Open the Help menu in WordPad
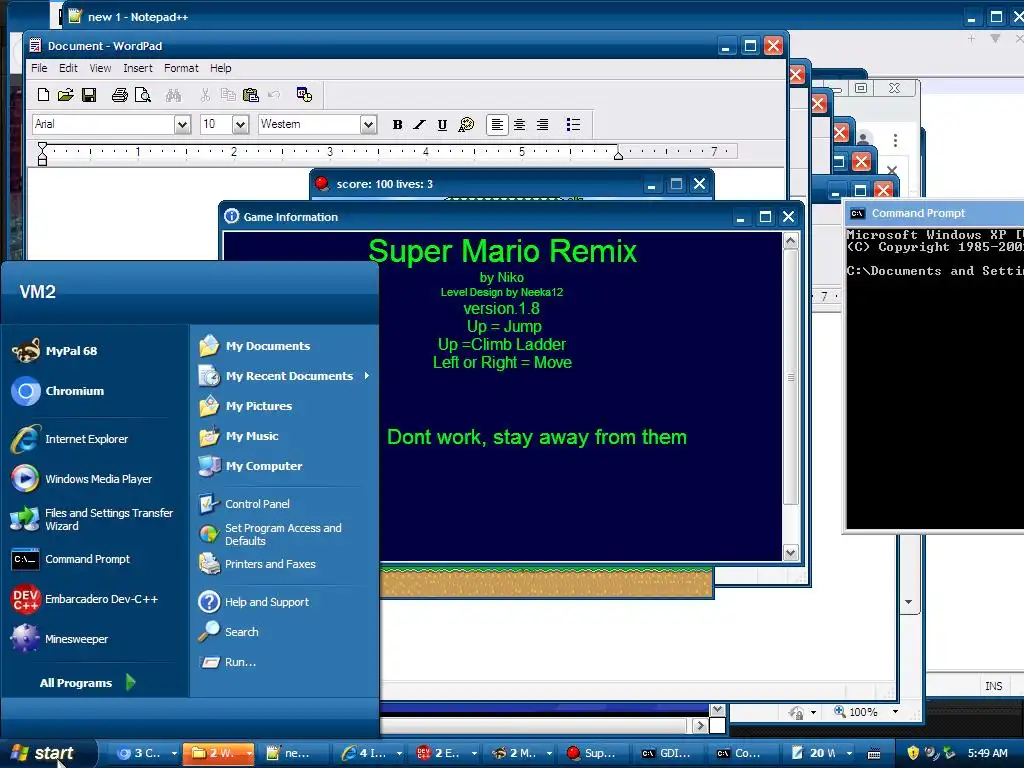This screenshot has width=1024, height=768. 220,68
